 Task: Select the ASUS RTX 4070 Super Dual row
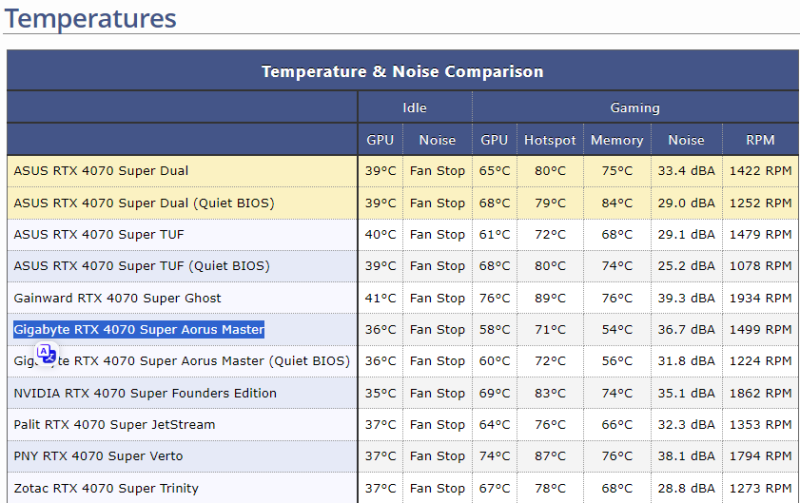pyautogui.click(x=101, y=171)
